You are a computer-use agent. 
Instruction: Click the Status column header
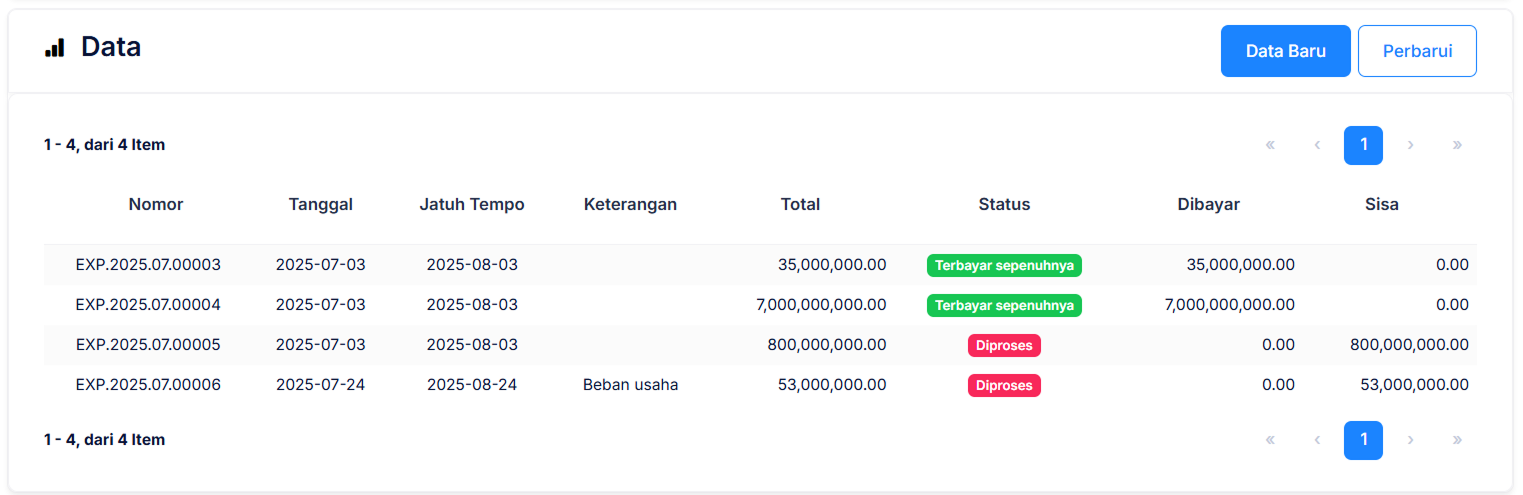tap(1004, 204)
